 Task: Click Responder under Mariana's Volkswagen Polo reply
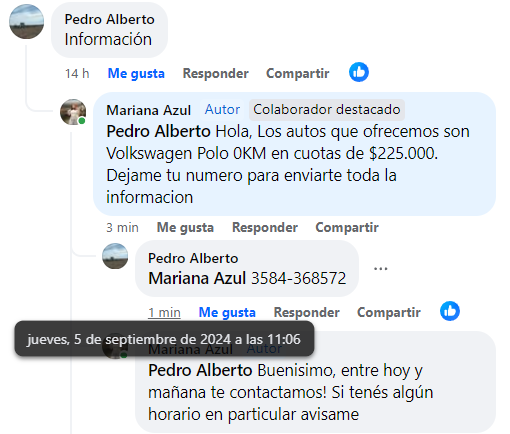point(265,227)
